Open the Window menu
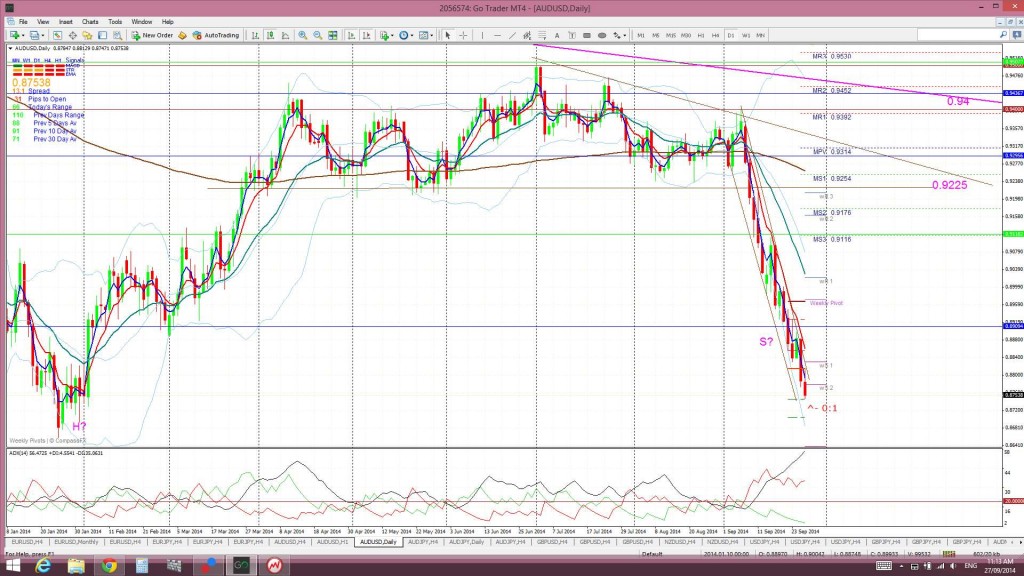Image resolution: width=1024 pixels, height=576 pixels. [x=142, y=22]
